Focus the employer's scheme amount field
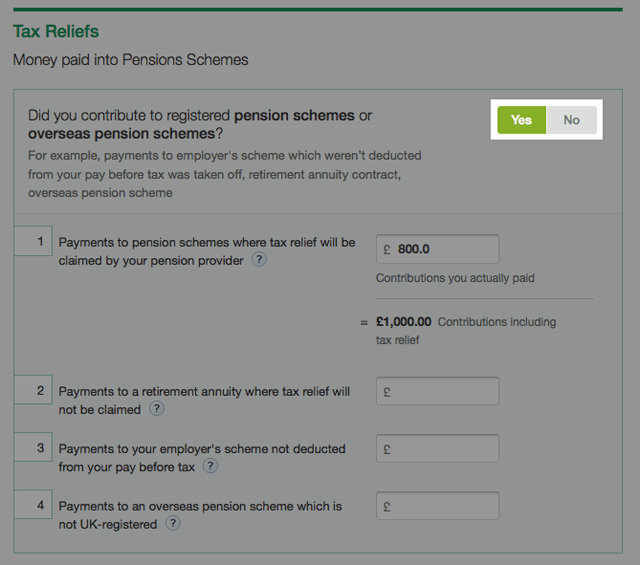 click(437, 449)
